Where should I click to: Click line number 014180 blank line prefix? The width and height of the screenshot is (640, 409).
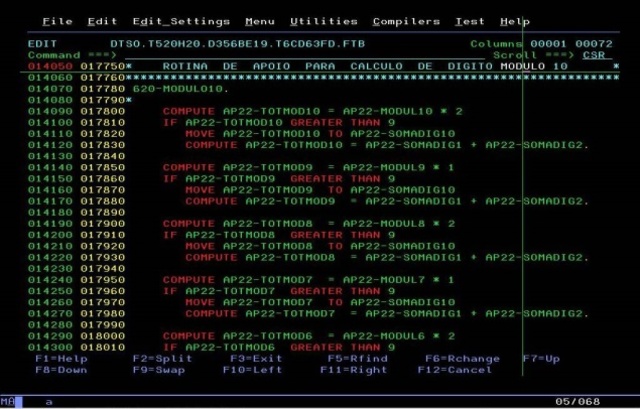(x=50, y=212)
